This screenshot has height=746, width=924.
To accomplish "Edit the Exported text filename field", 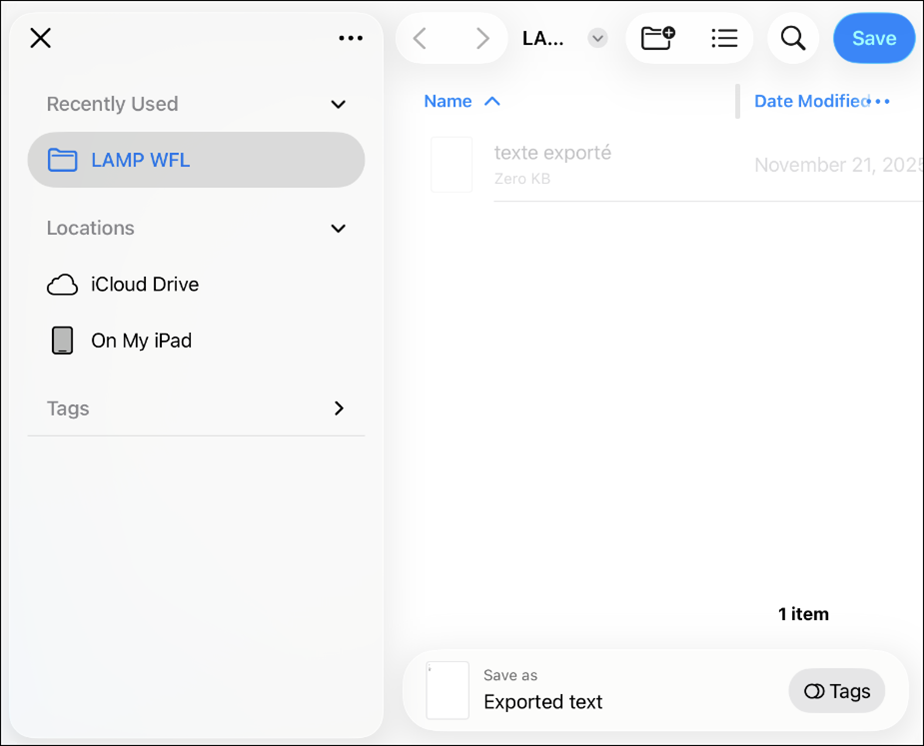I will click(x=543, y=702).
